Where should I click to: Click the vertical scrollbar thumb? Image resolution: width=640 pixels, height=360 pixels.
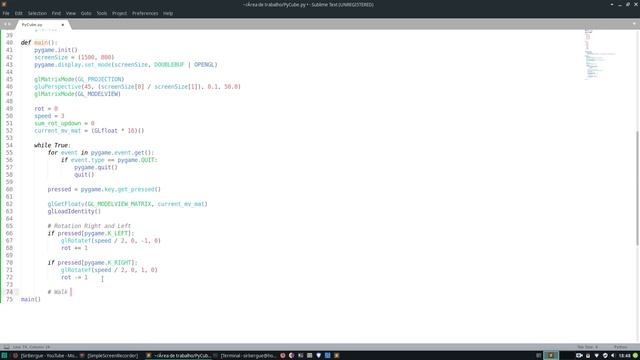point(637,188)
